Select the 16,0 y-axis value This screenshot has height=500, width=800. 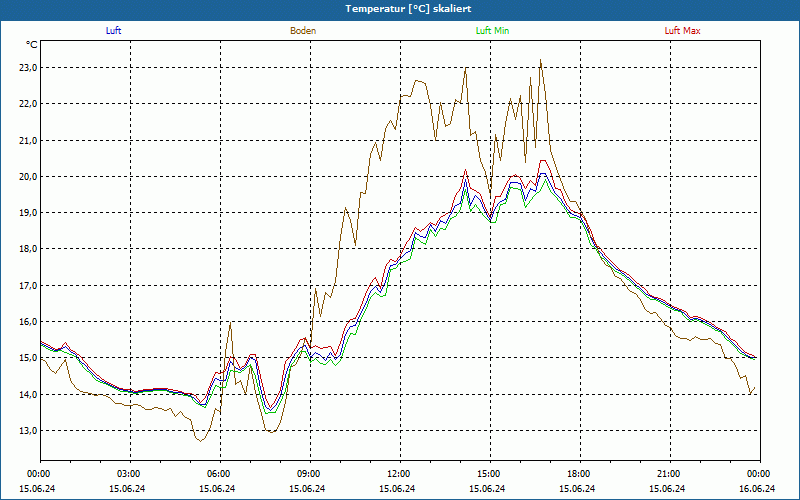coord(27,322)
